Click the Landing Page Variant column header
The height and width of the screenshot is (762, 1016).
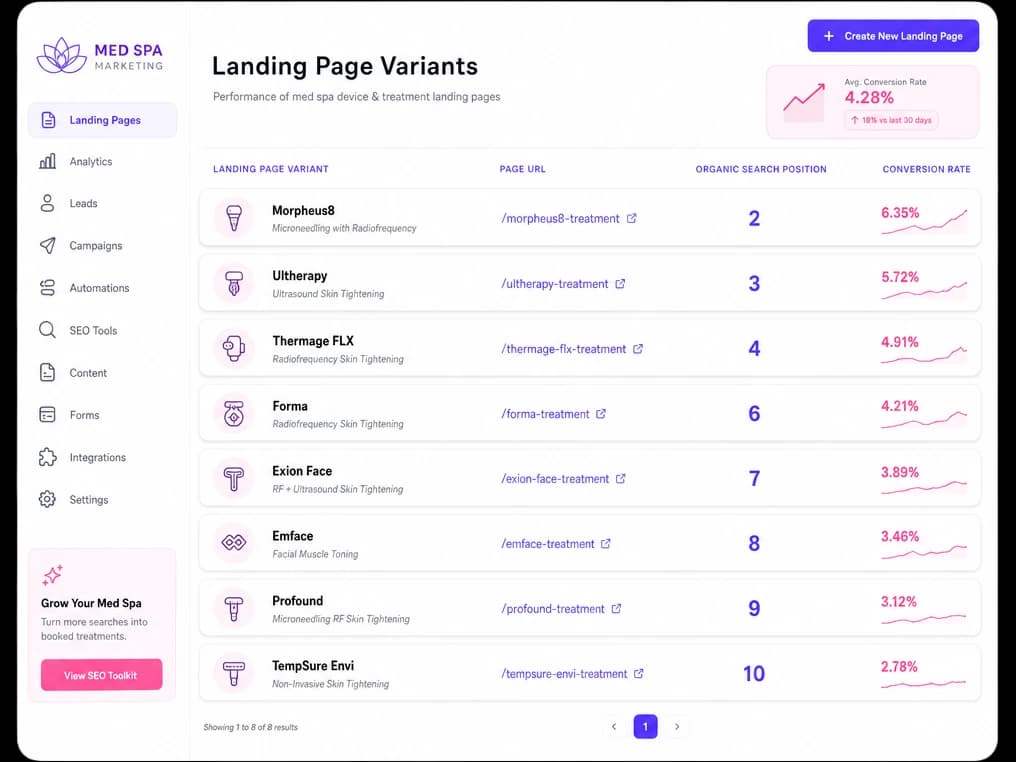click(x=271, y=169)
